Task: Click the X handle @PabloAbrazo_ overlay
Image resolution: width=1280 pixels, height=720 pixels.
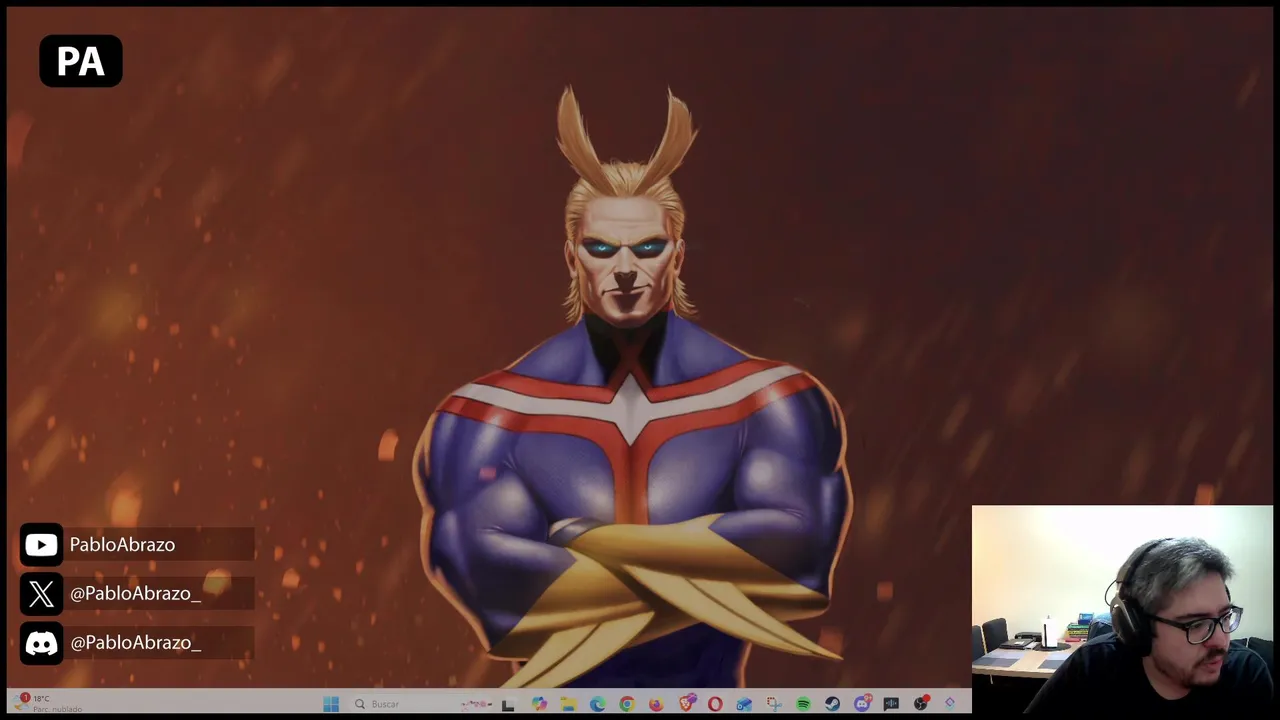Action: [x=137, y=594]
